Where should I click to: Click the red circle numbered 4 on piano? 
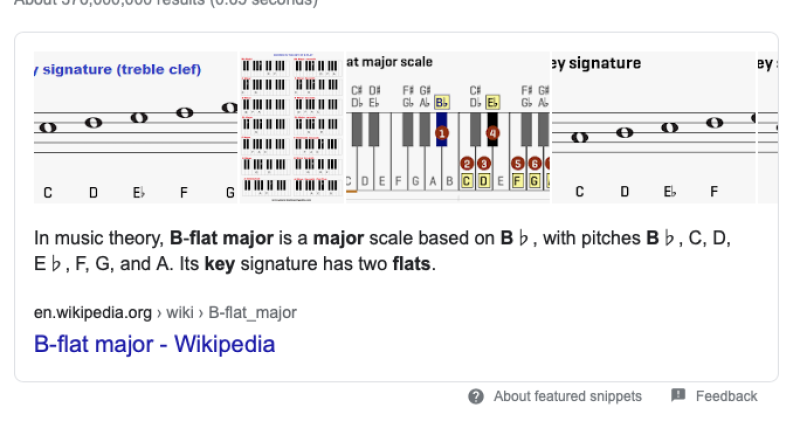pos(492,133)
